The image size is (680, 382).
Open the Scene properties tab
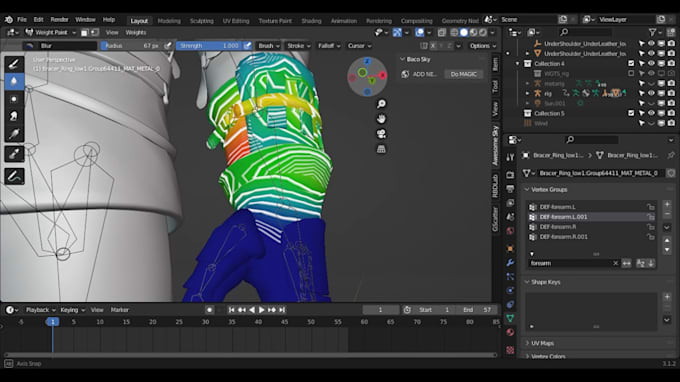[x=510, y=217]
